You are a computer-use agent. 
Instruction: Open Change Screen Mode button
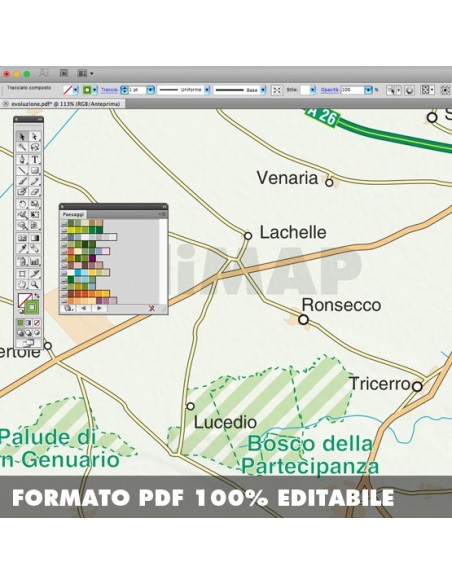[28, 343]
